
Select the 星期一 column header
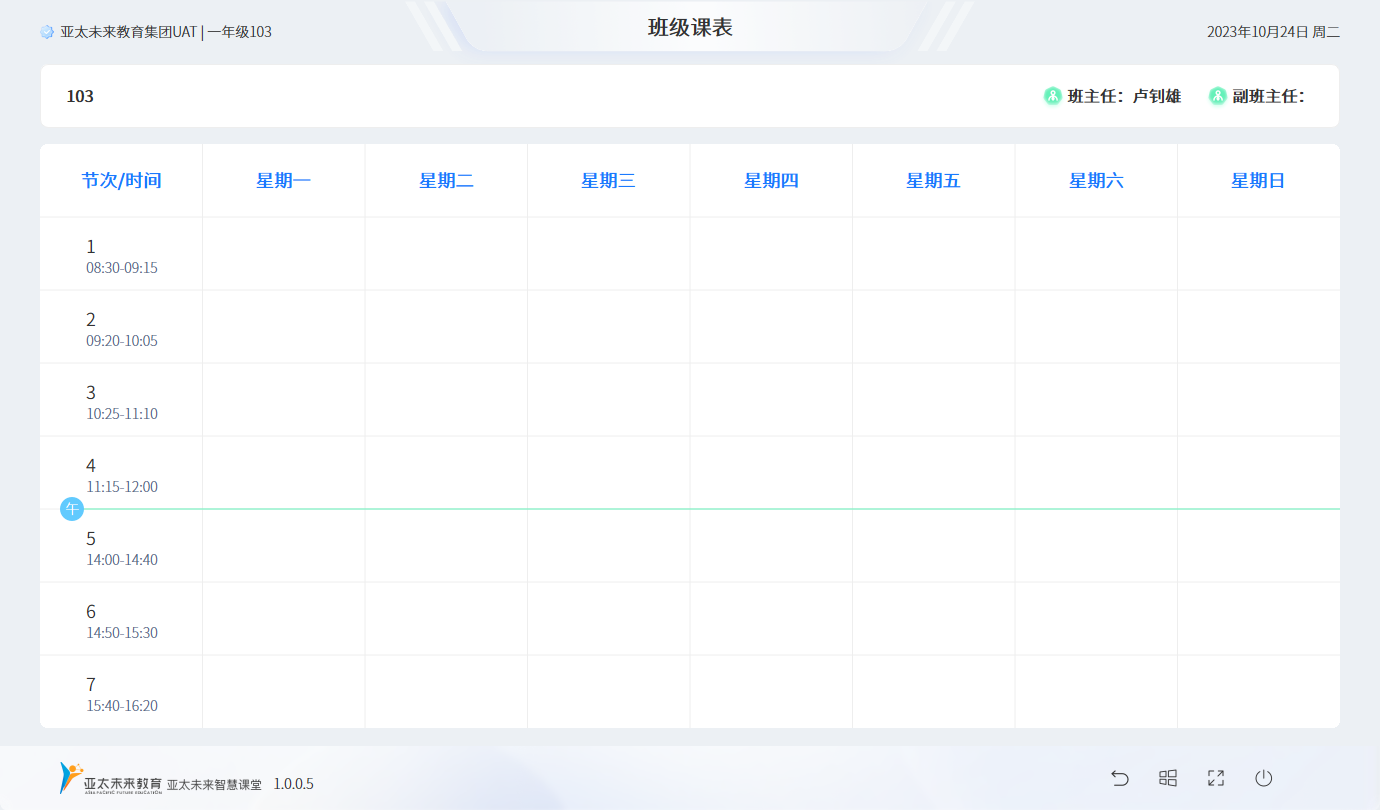point(284,181)
